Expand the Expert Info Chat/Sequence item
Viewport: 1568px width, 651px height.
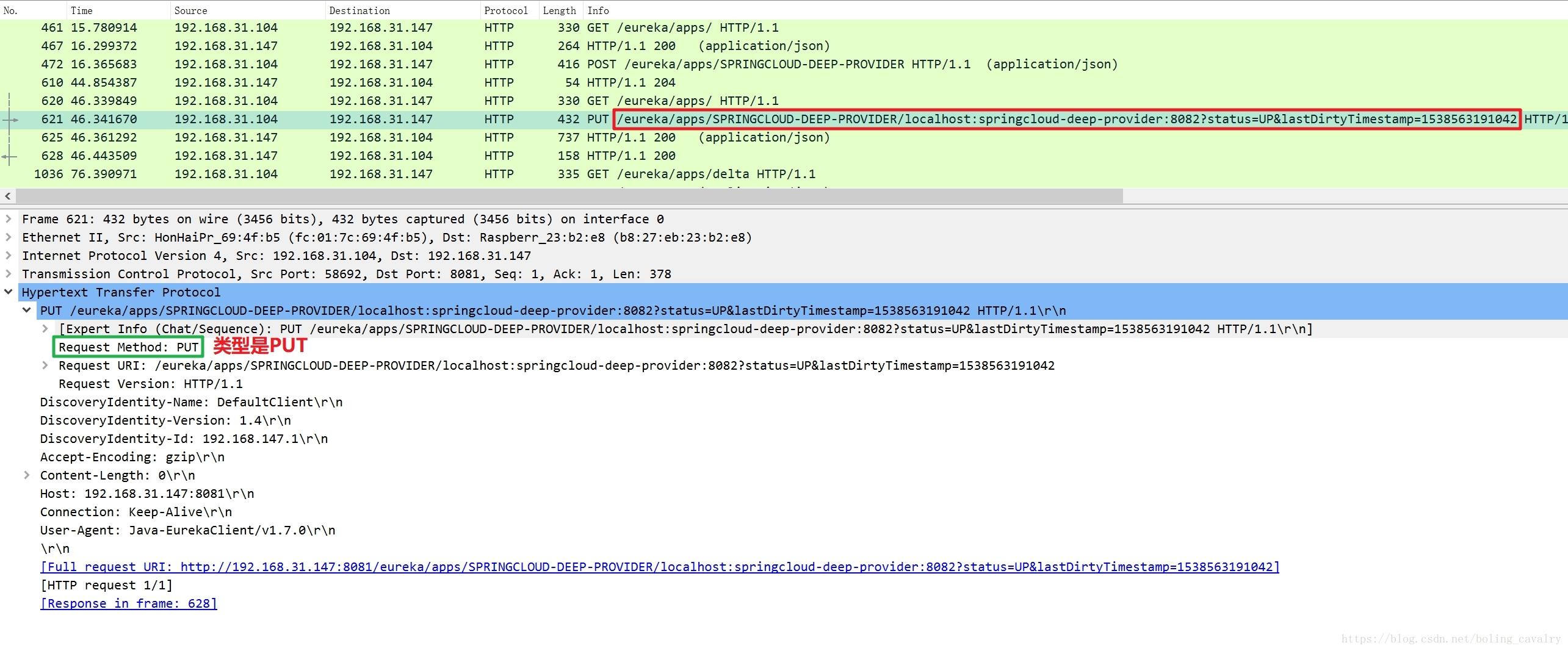(45, 328)
